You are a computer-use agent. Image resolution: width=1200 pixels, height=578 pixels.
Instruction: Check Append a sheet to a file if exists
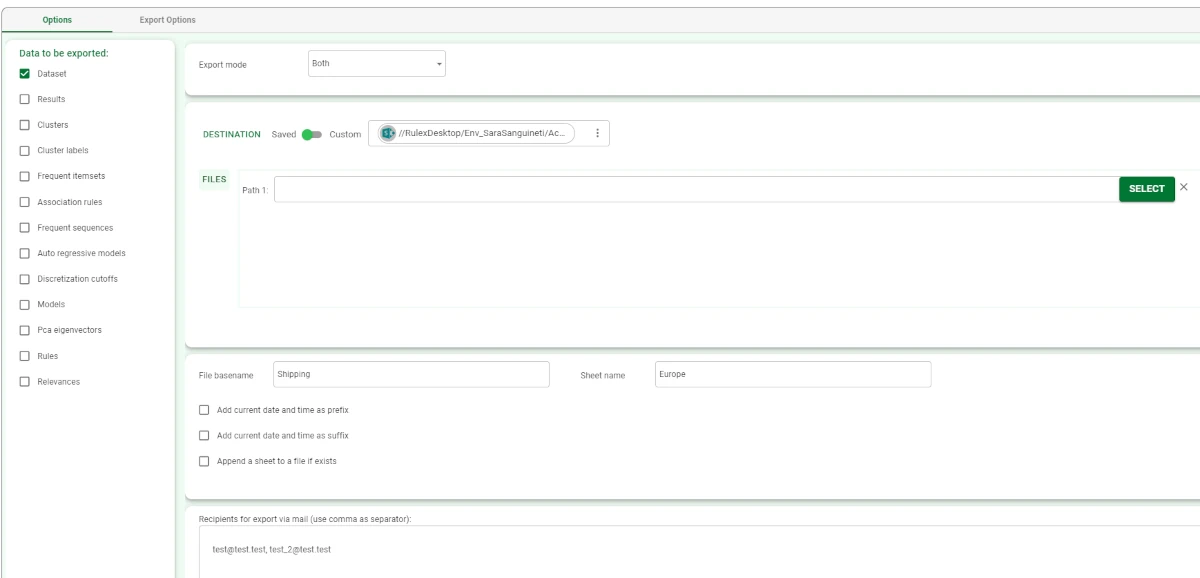[x=205, y=461]
